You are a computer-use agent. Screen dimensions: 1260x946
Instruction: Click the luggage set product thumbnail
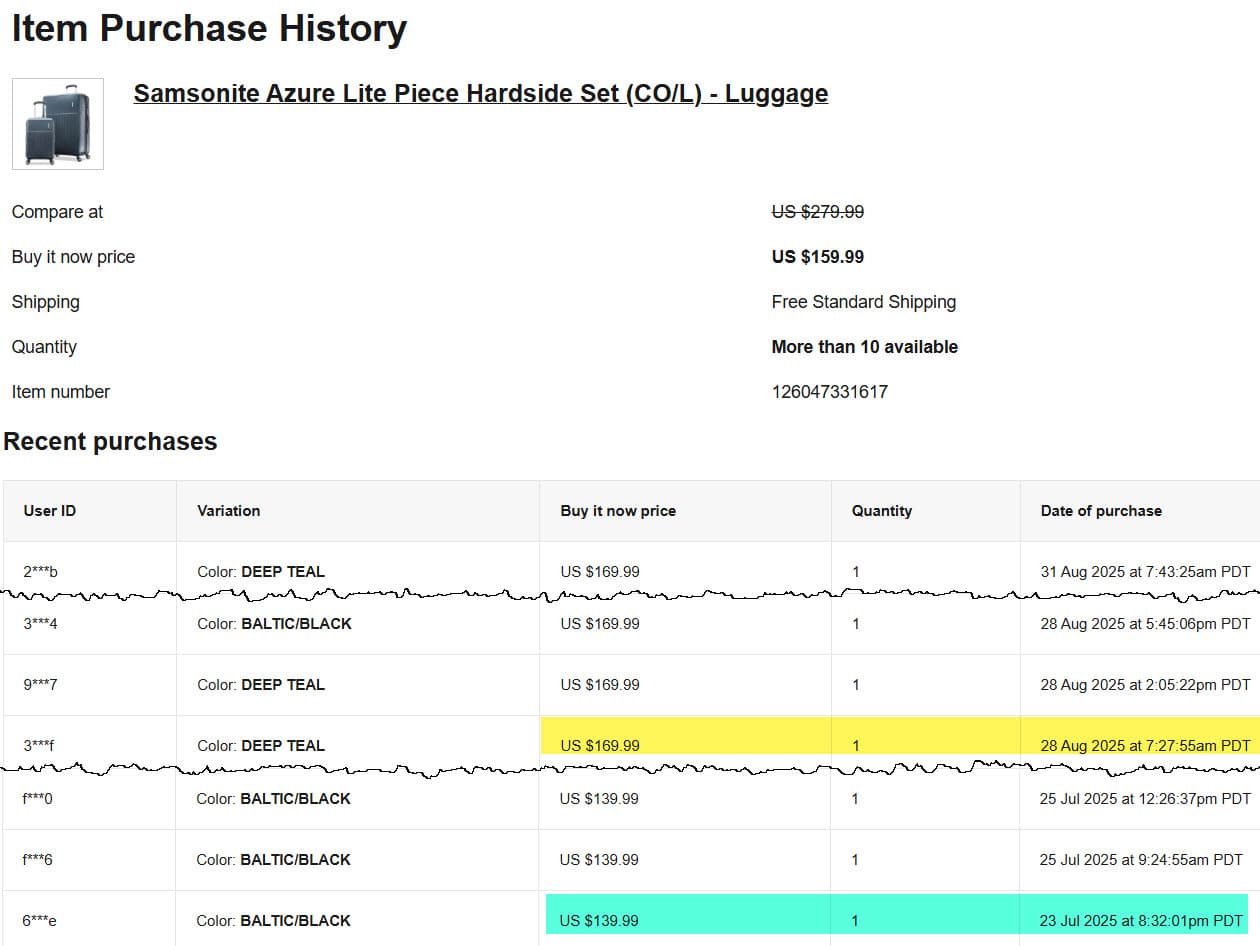(58, 124)
